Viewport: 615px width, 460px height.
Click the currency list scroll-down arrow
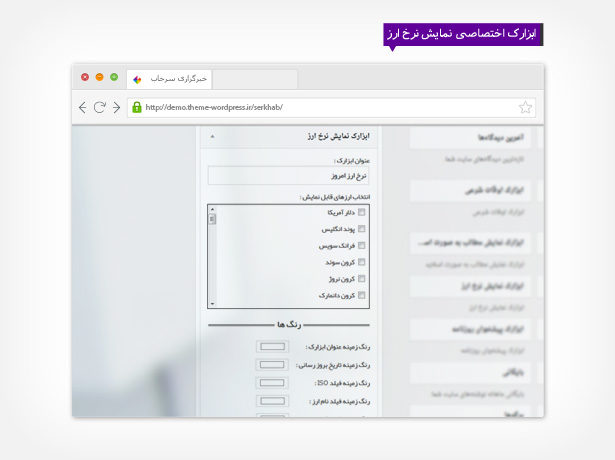click(x=212, y=302)
